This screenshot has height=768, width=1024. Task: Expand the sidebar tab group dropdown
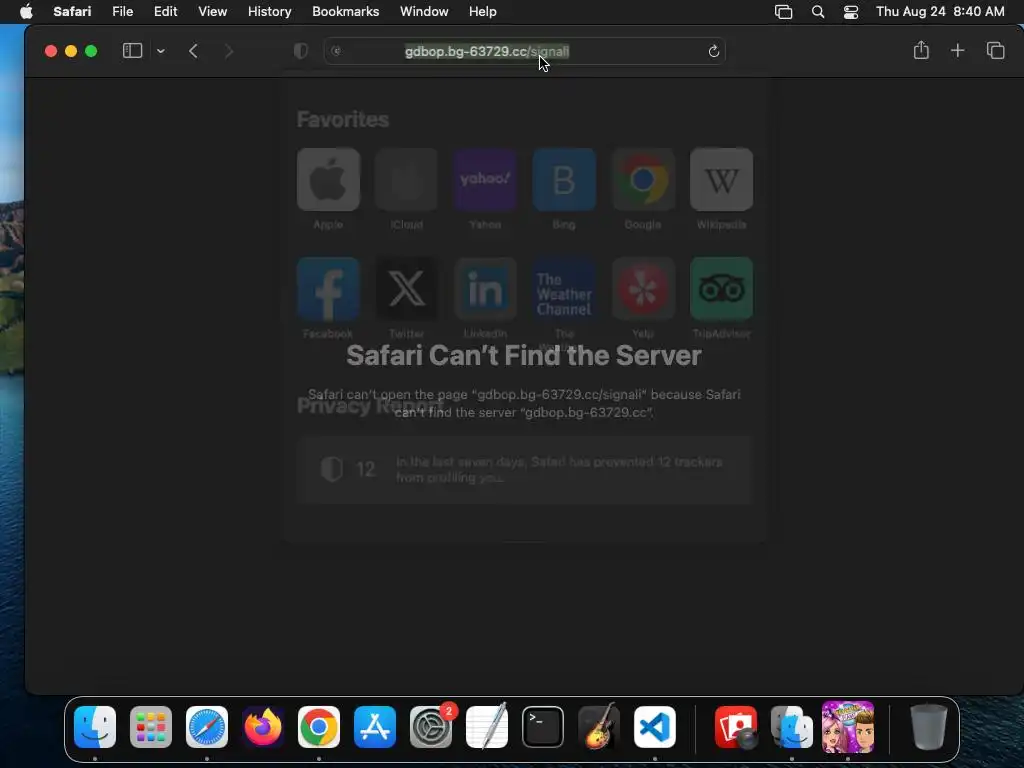point(161,51)
